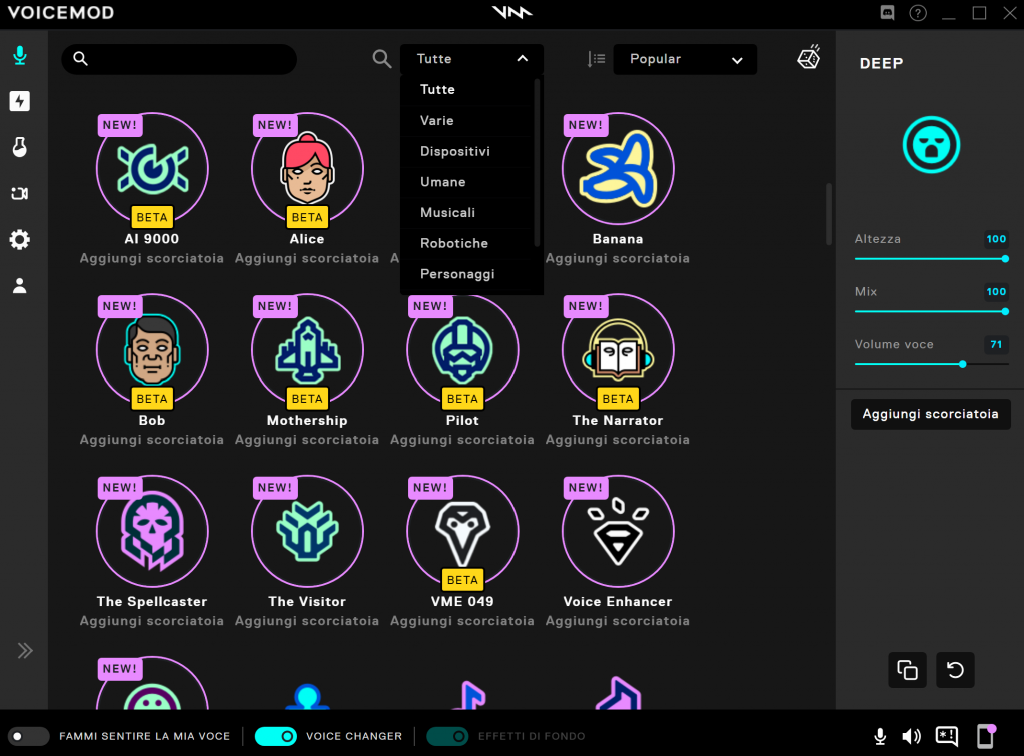This screenshot has width=1024, height=756.
Task: Click Aggiungi scorciatoia under Mothership
Action: point(307,439)
